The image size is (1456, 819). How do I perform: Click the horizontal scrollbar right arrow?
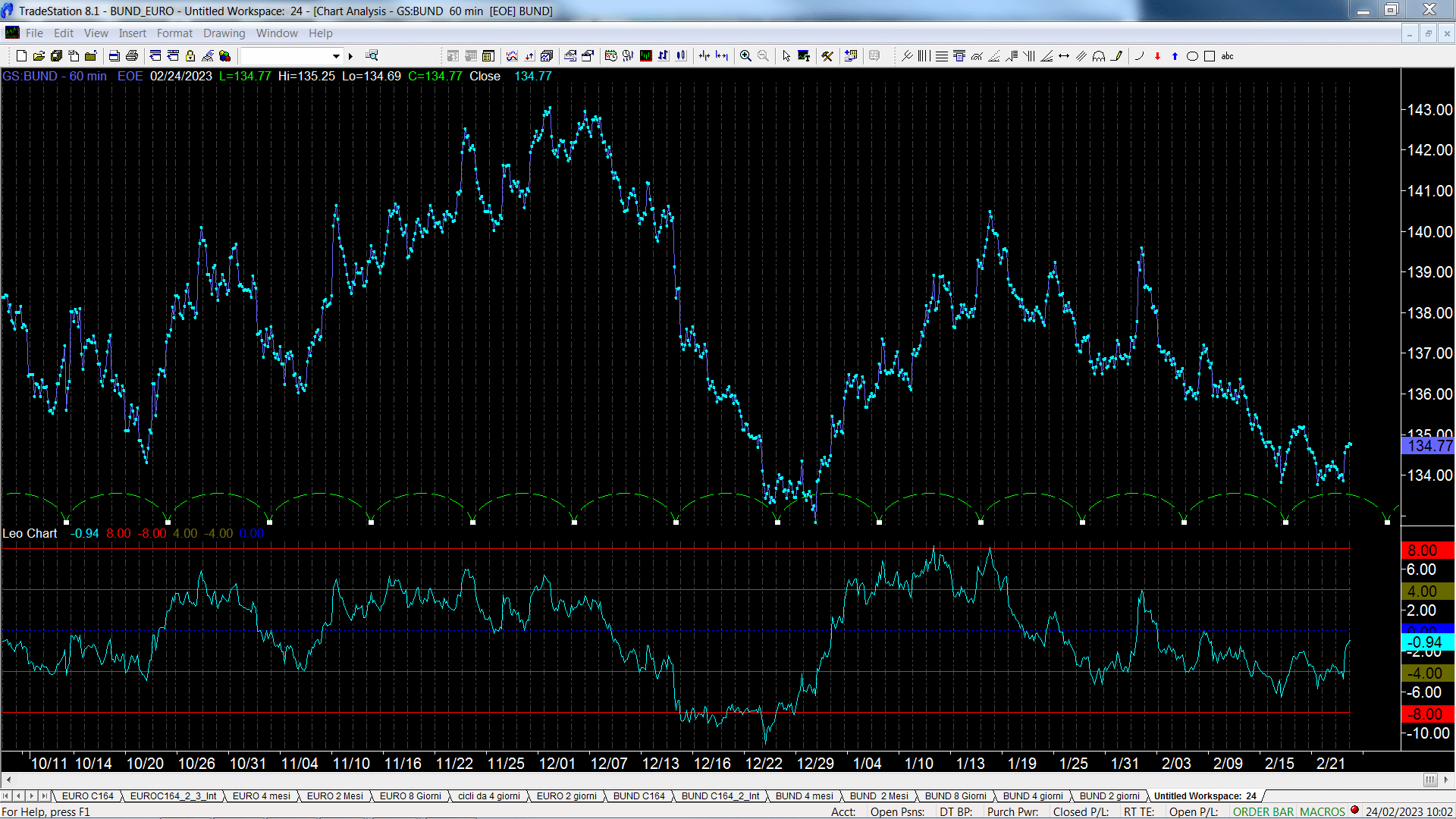(1447, 780)
